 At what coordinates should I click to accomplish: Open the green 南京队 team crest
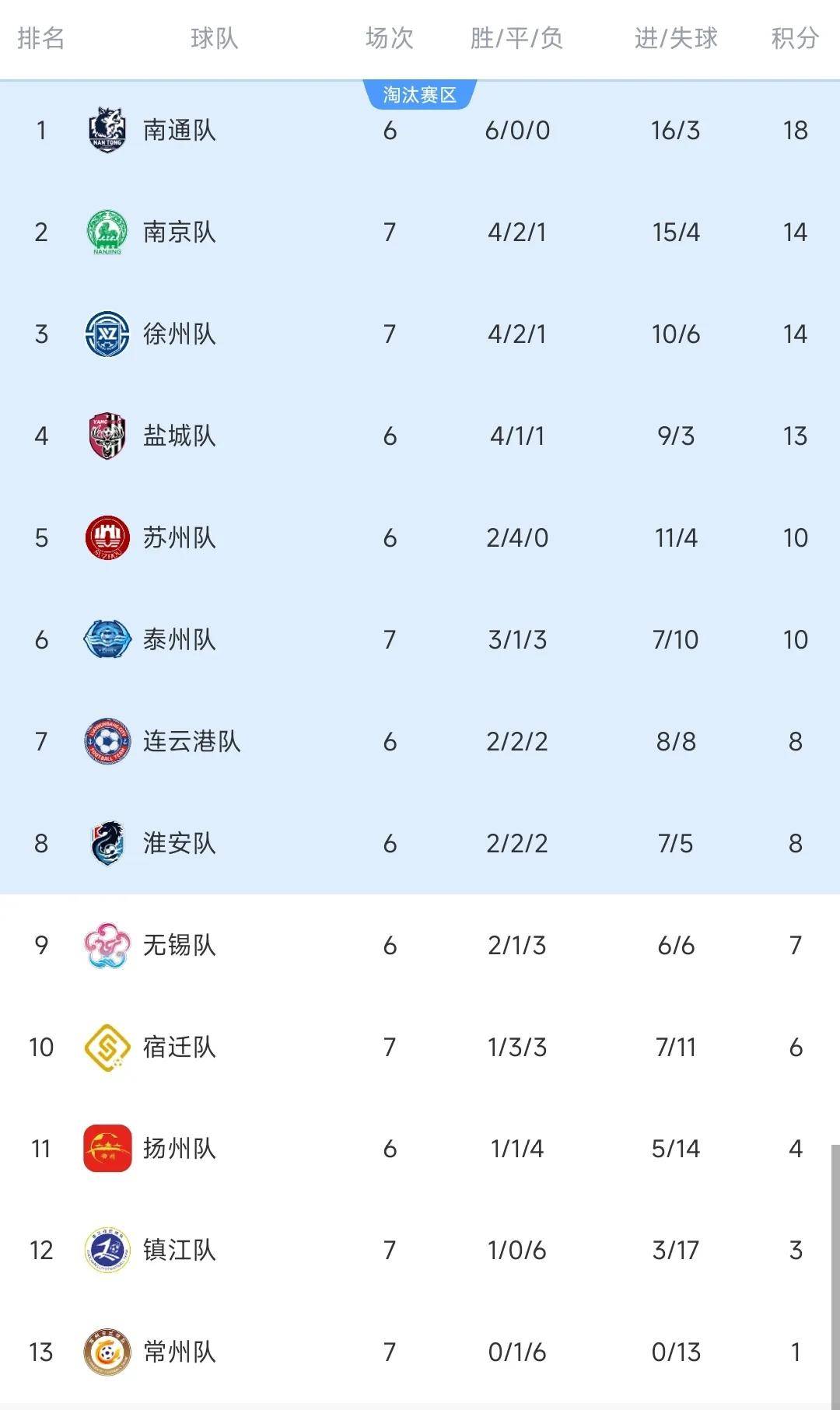(107, 232)
